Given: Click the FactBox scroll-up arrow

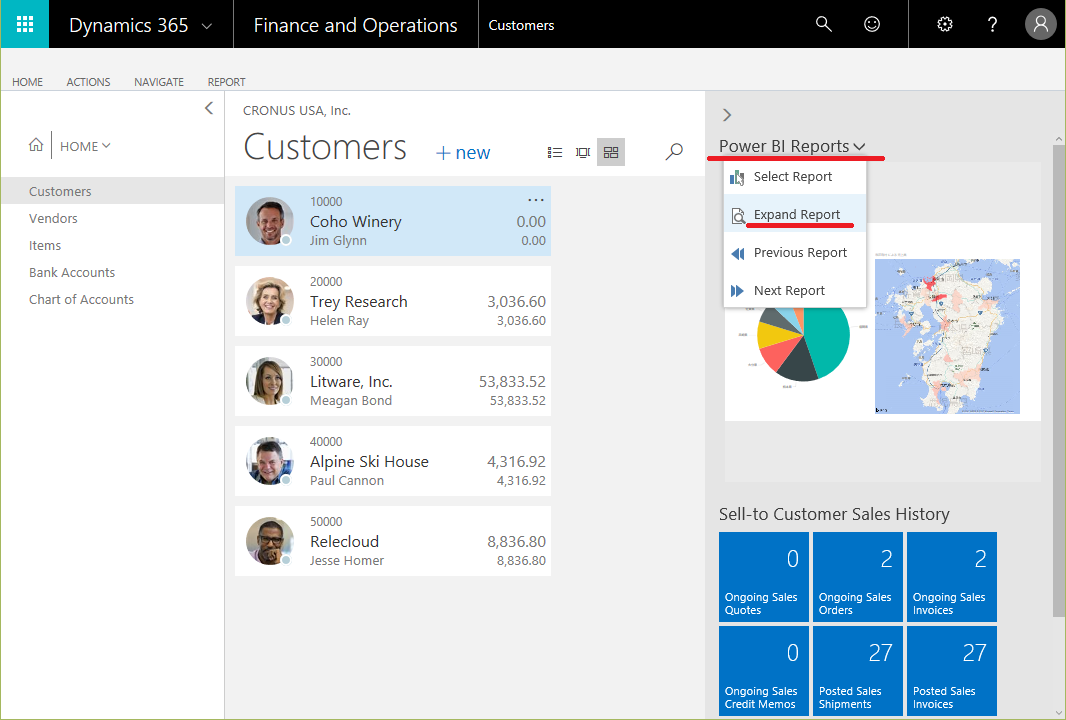Looking at the screenshot, I should (x=1058, y=139).
